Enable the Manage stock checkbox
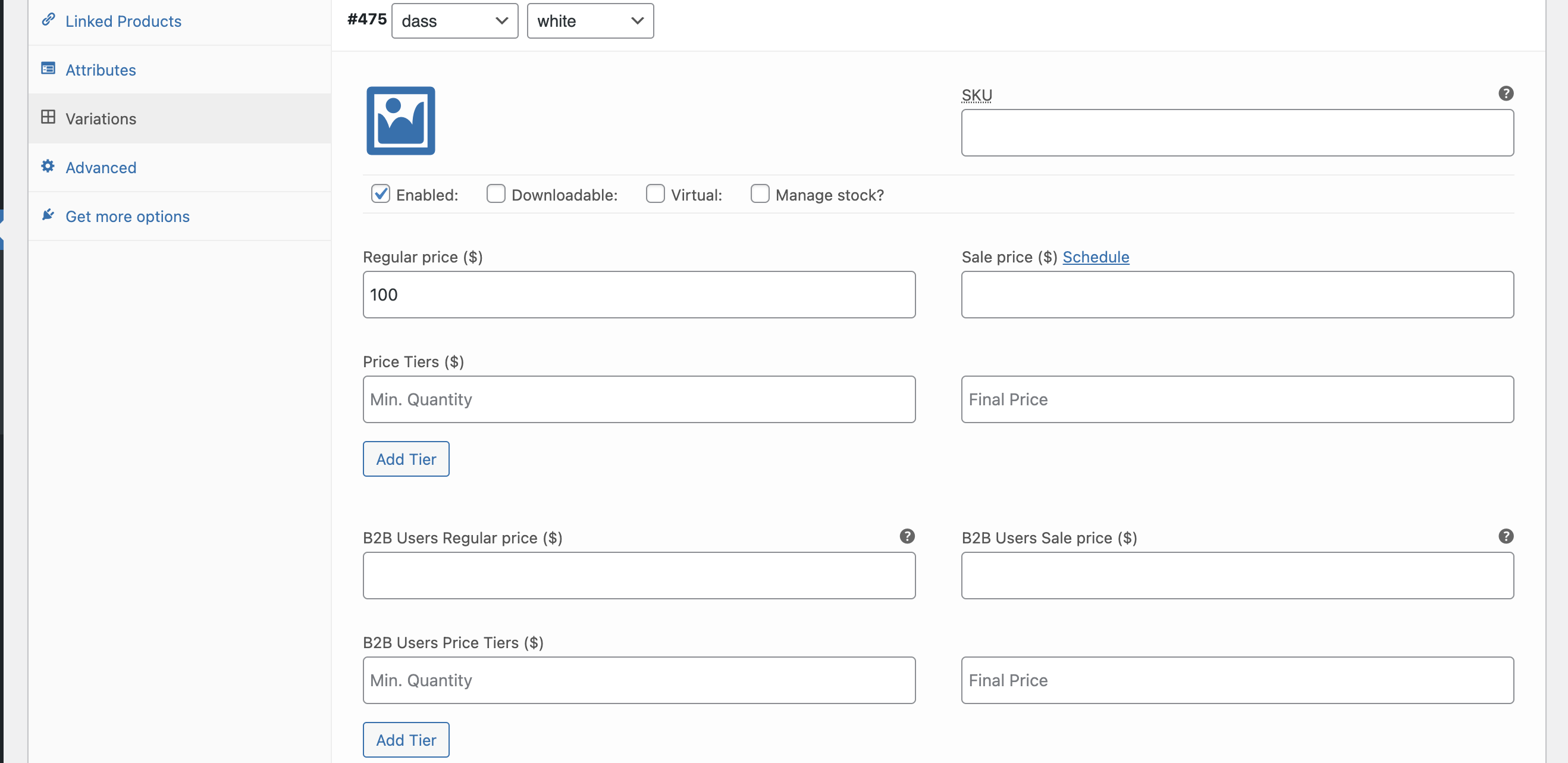Image resolution: width=1568 pixels, height=763 pixels. [760, 193]
